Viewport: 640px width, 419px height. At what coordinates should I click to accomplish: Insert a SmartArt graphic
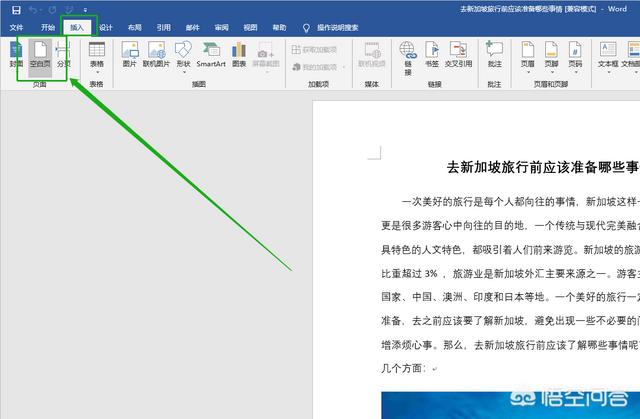[x=211, y=54]
